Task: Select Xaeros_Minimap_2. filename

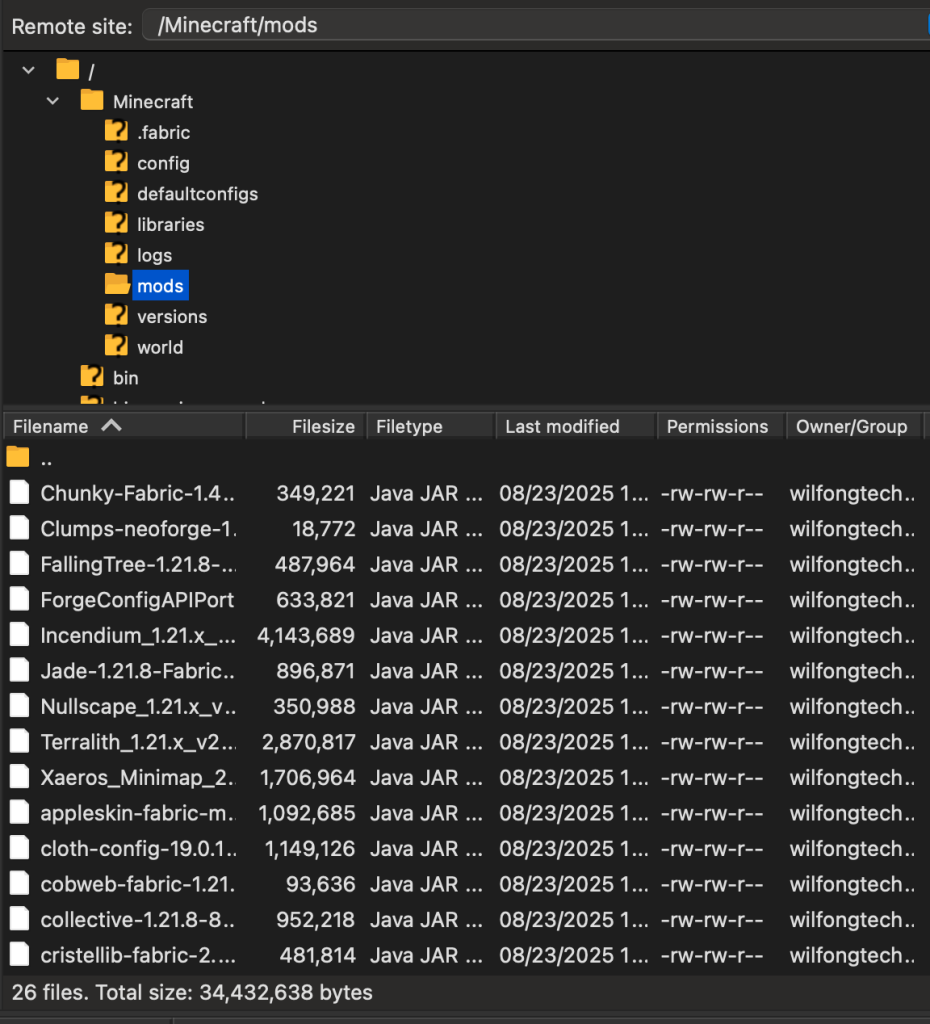Action: (138, 778)
